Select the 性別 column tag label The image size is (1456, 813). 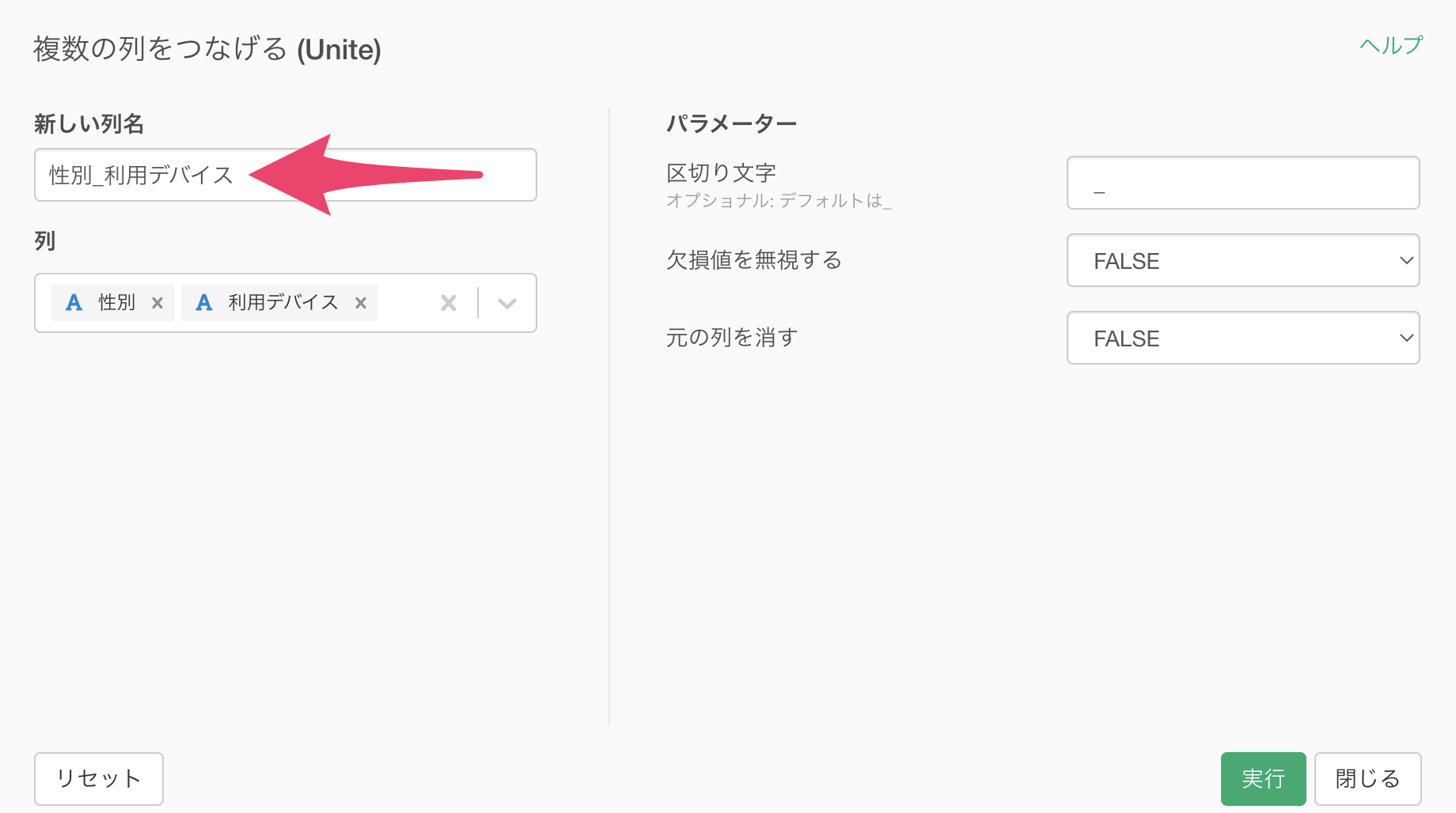pos(117,303)
